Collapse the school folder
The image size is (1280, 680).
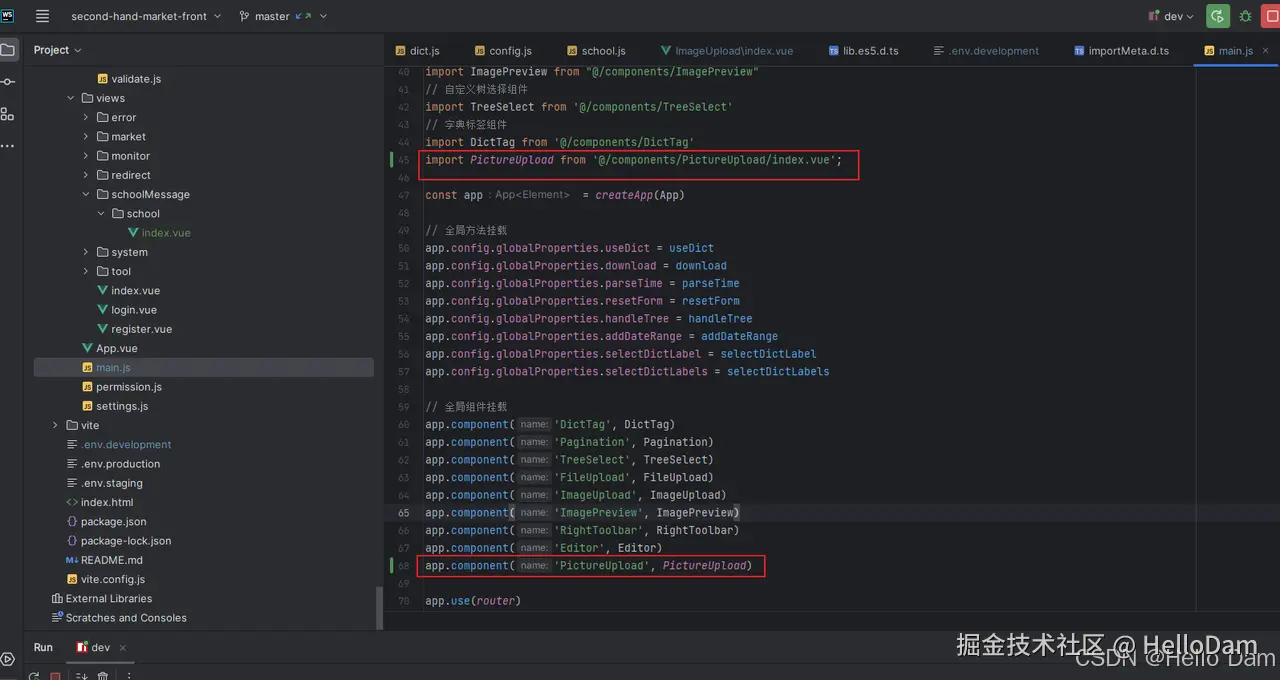(x=101, y=213)
